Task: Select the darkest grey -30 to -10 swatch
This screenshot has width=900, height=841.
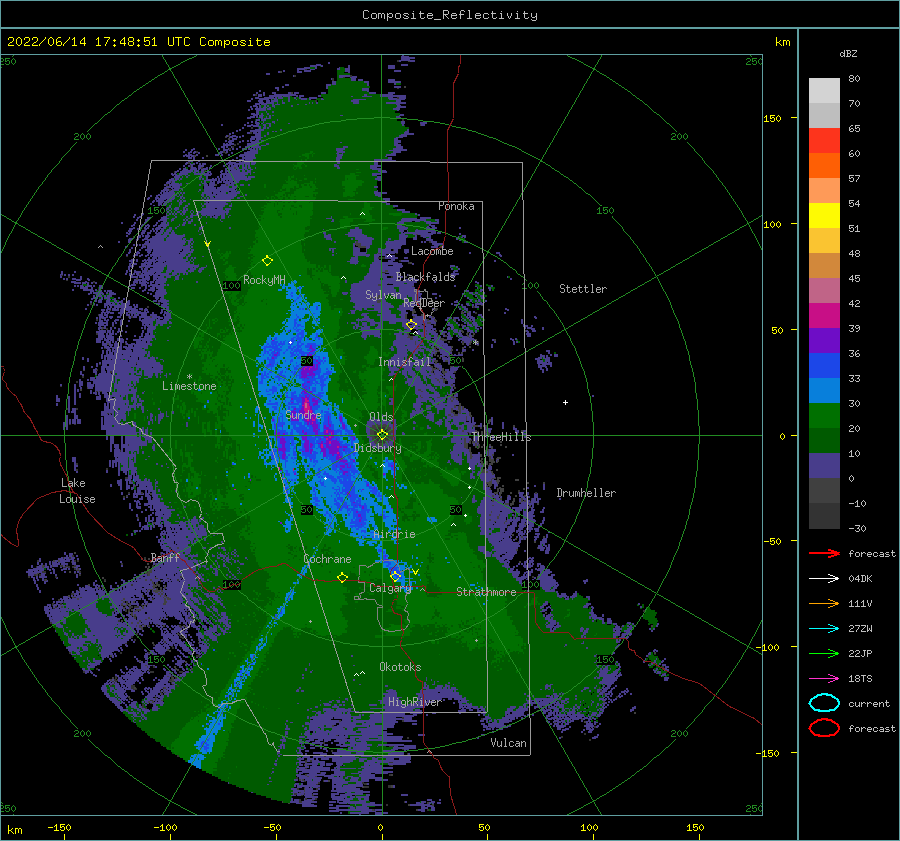Action: (x=824, y=516)
